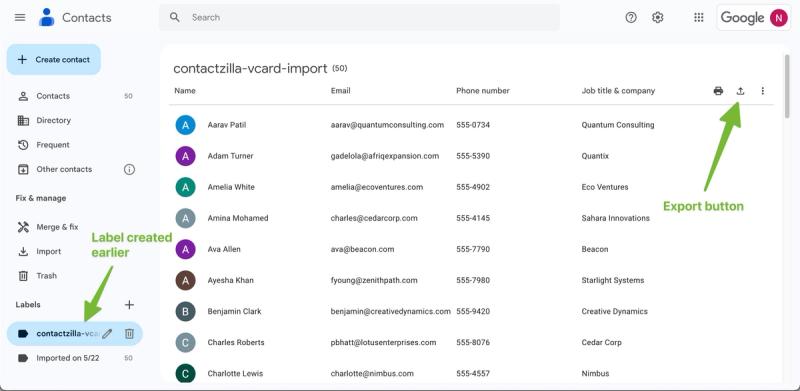
Task: Click Benjamin Clark's avatar
Action: 185,312
